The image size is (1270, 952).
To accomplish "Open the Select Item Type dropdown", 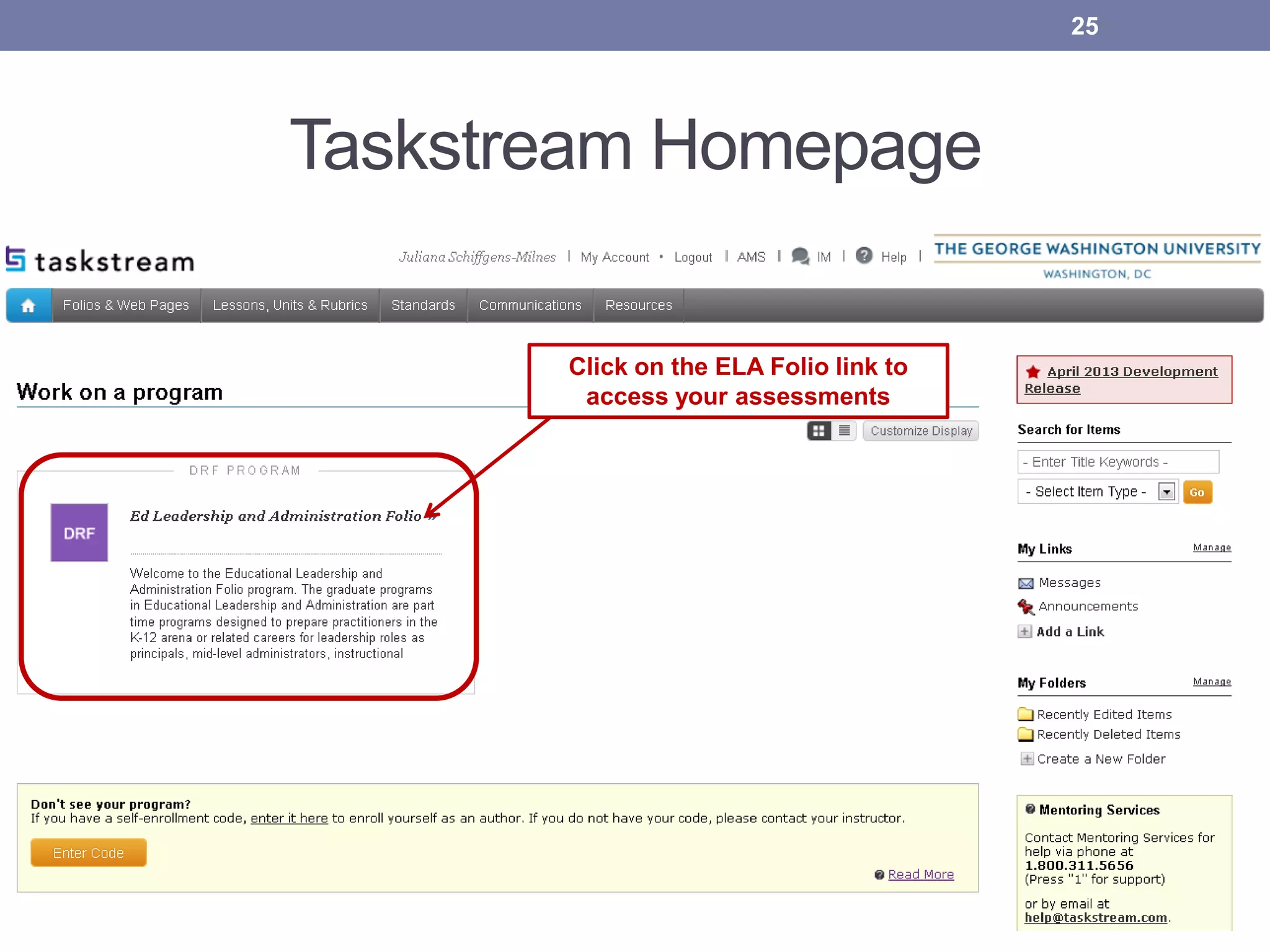I will [x=1098, y=492].
